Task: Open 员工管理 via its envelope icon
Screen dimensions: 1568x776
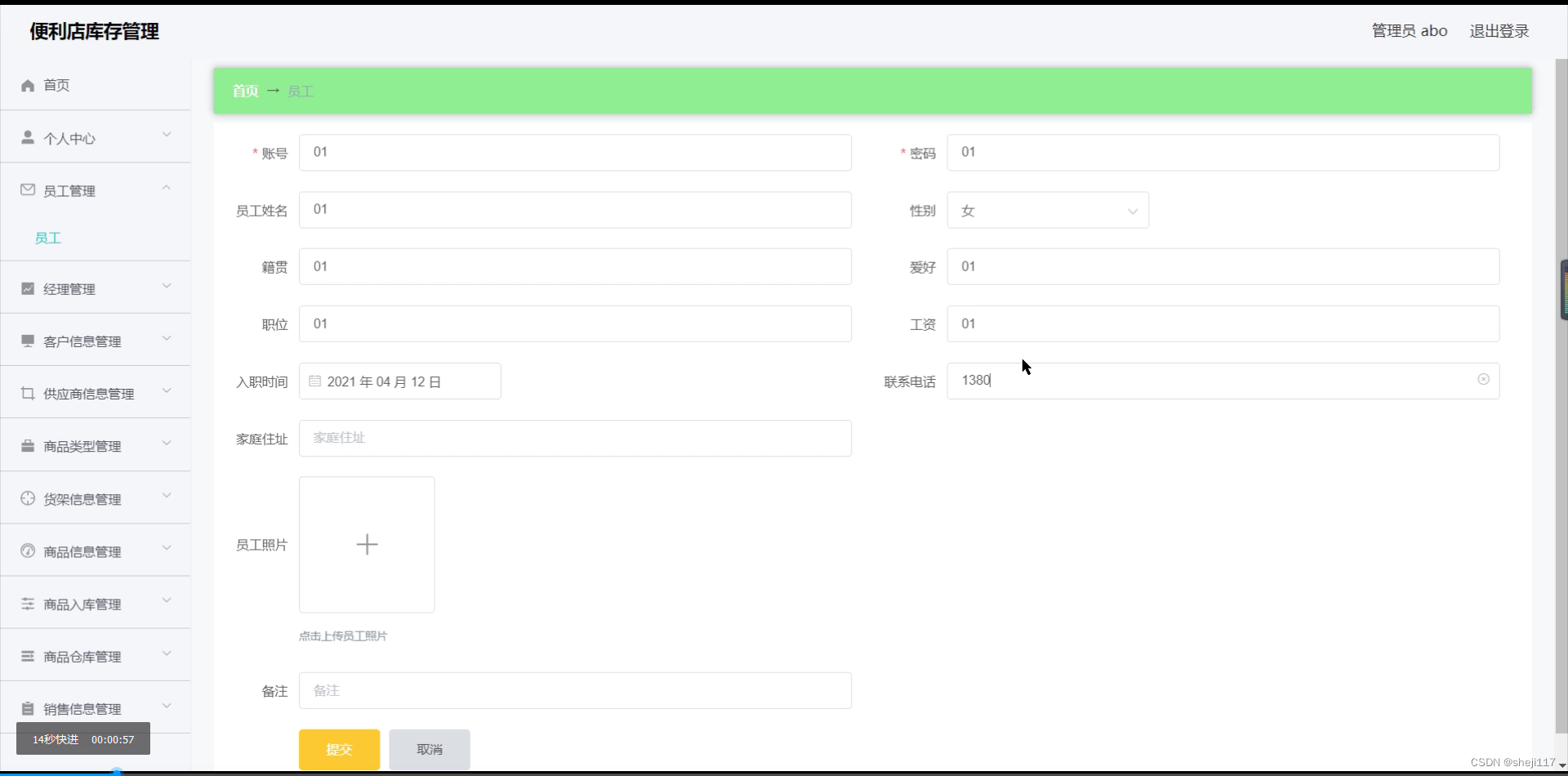Action: tap(27, 190)
